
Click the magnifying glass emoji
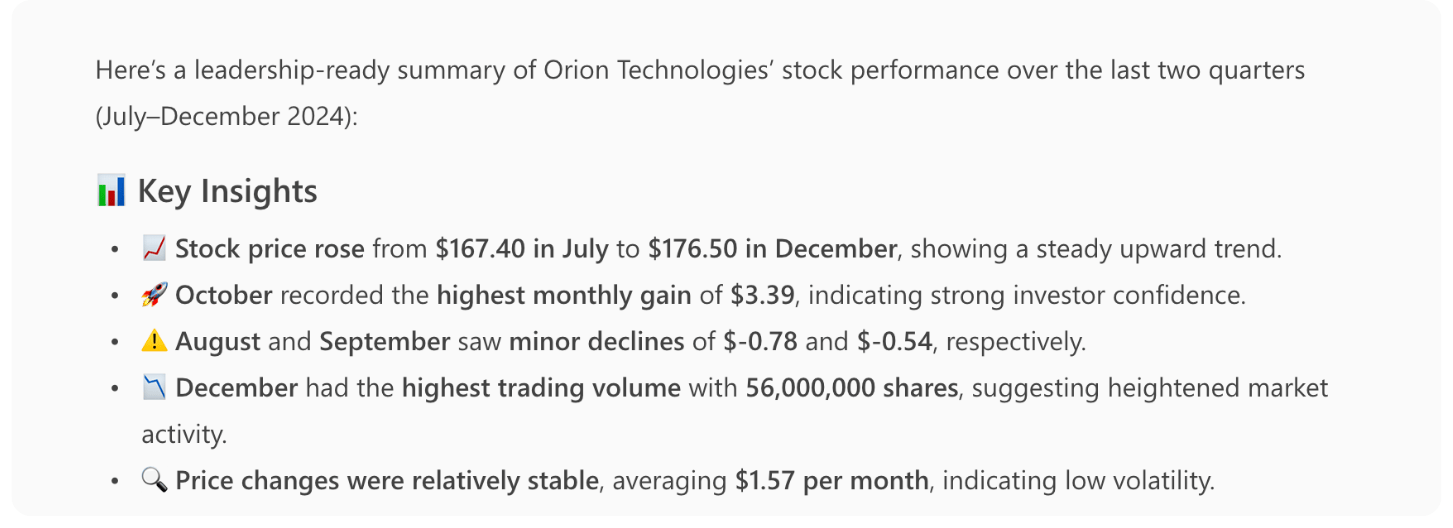pos(154,481)
